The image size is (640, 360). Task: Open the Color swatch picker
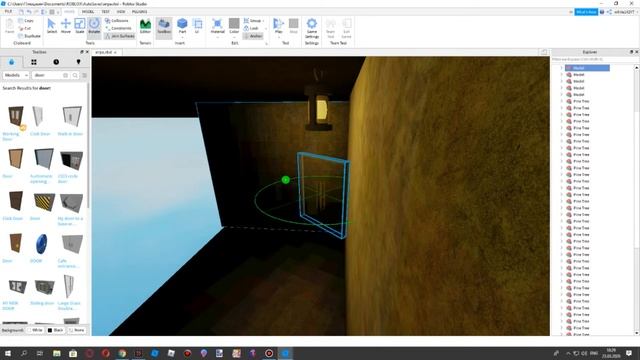tap(234, 24)
